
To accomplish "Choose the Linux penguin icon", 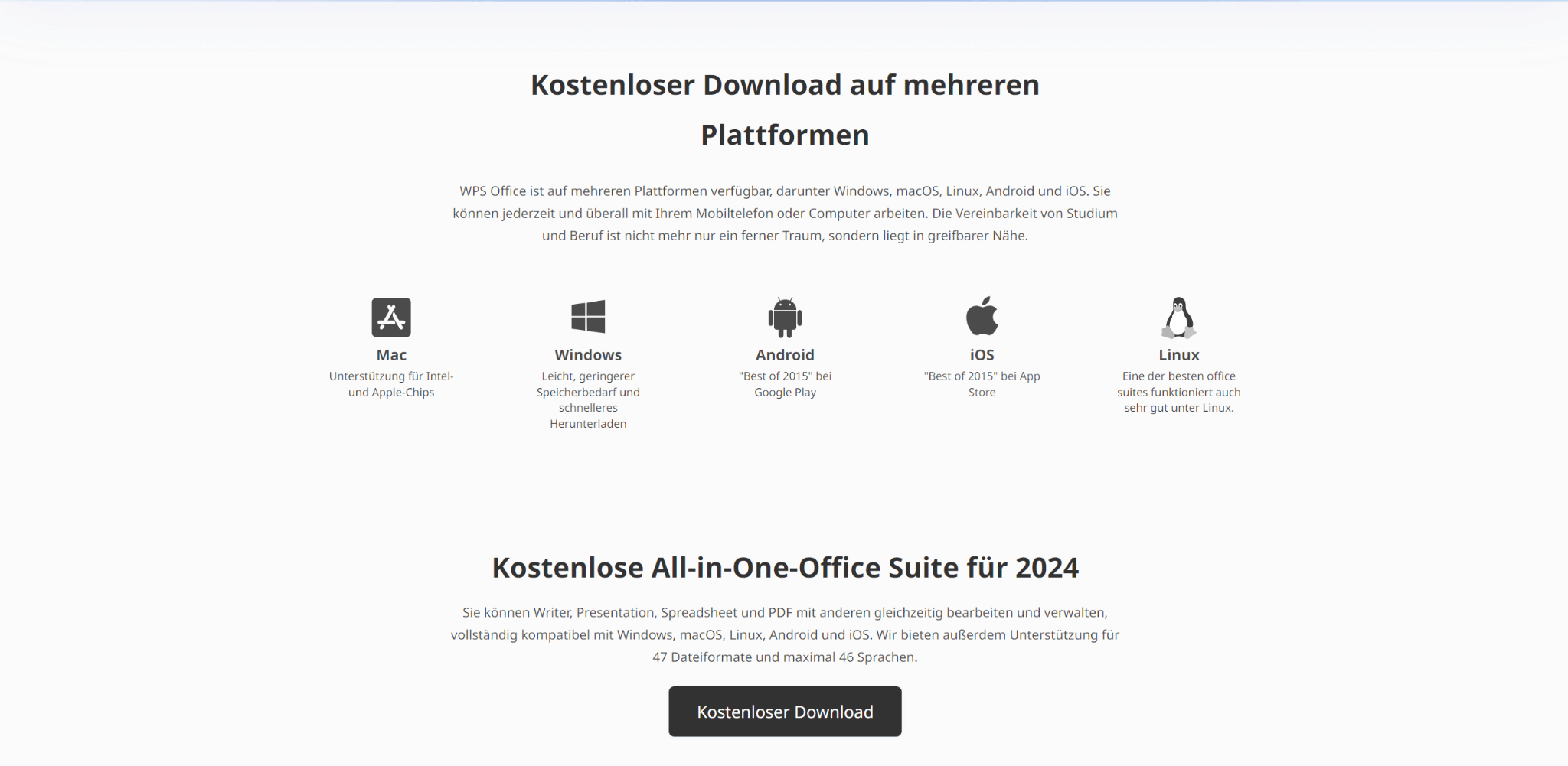I will pos(1179,318).
